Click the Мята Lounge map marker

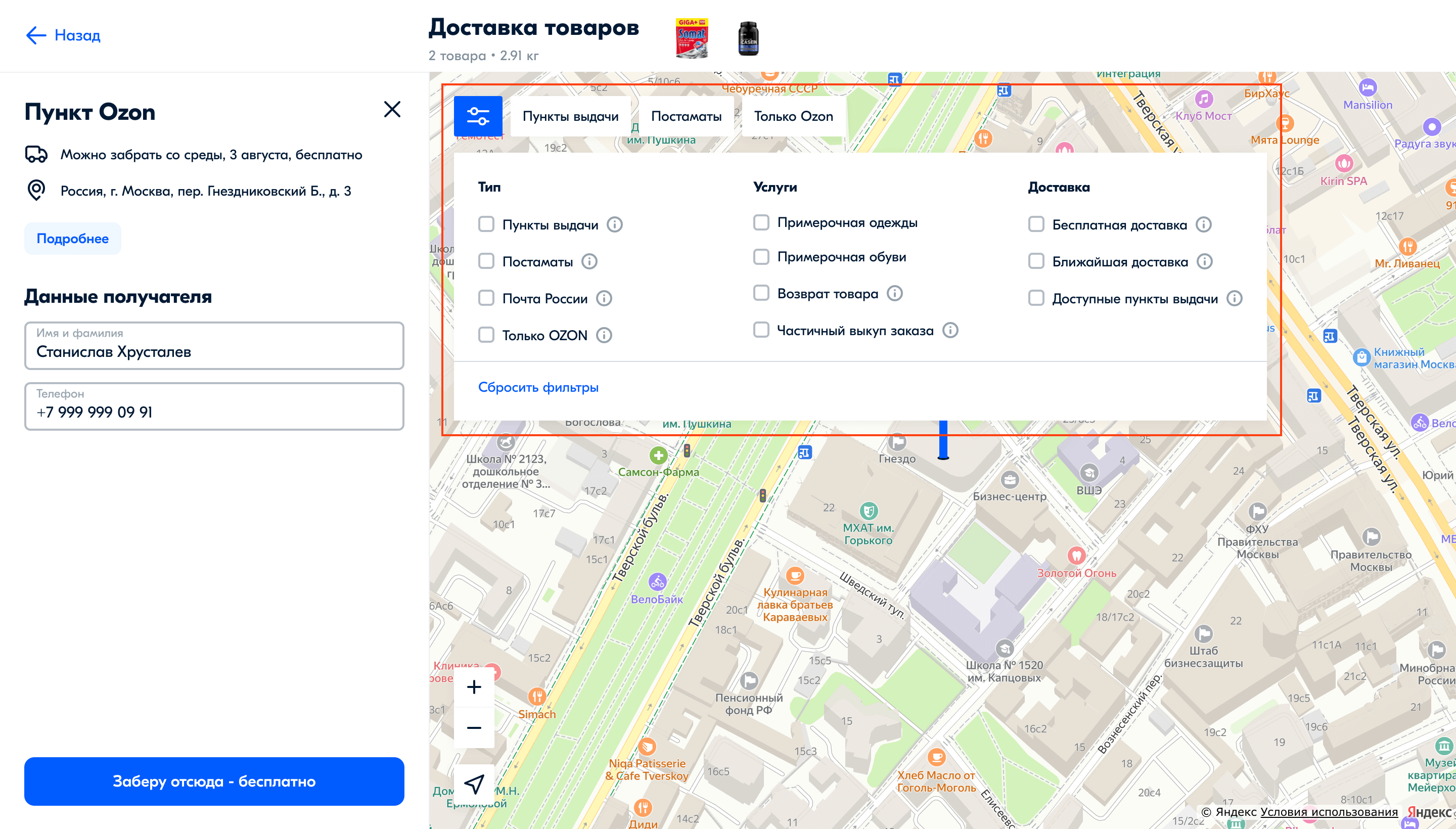coord(1285,122)
